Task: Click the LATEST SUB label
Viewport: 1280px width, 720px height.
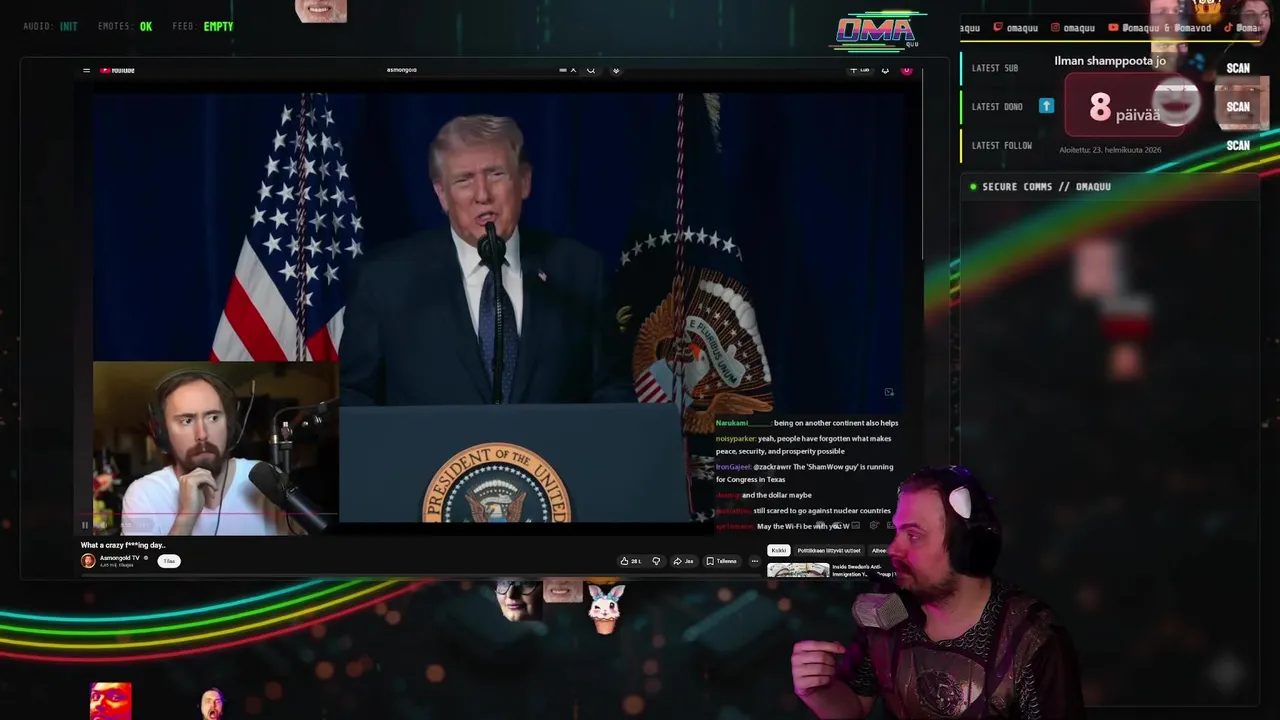Action: point(995,68)
